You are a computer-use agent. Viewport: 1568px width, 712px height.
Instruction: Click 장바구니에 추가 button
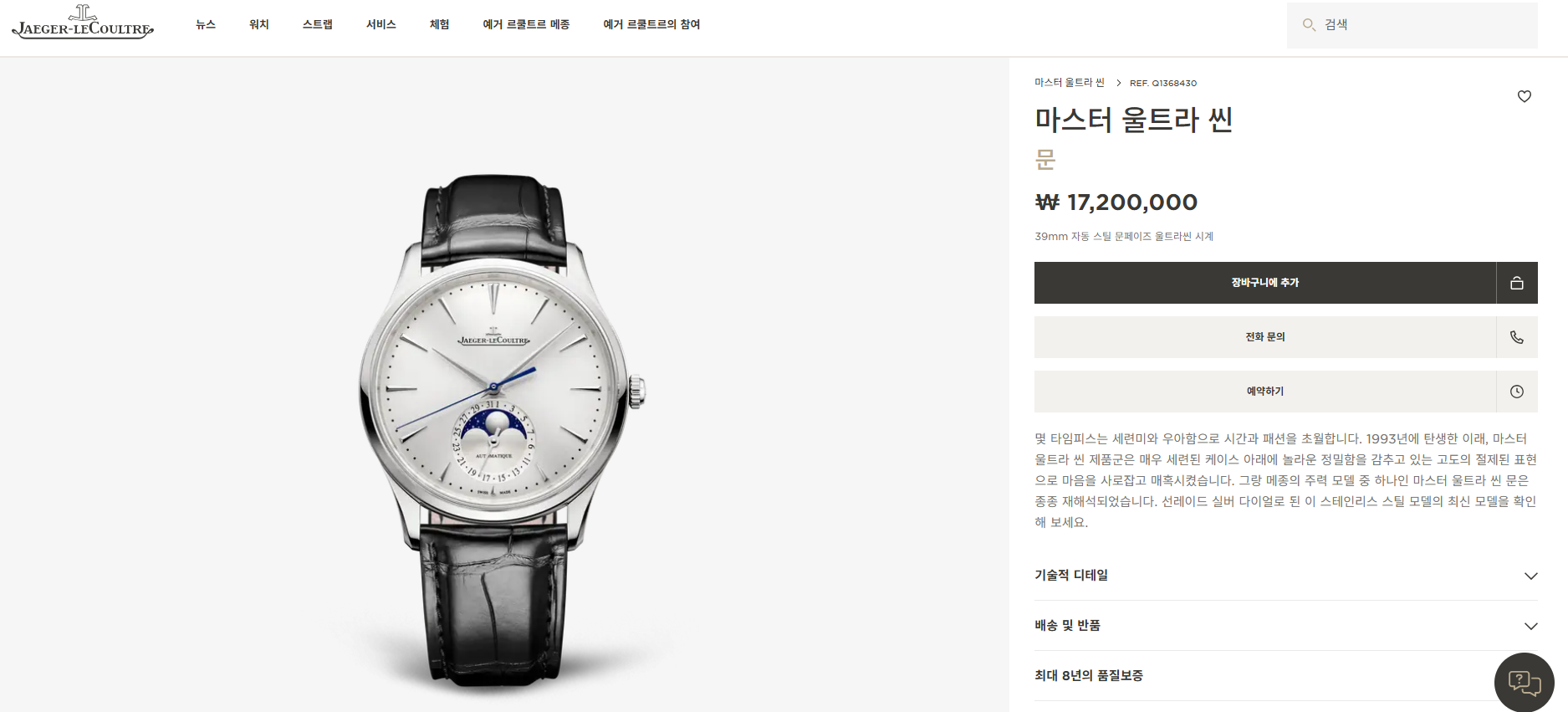[1265, 283]
